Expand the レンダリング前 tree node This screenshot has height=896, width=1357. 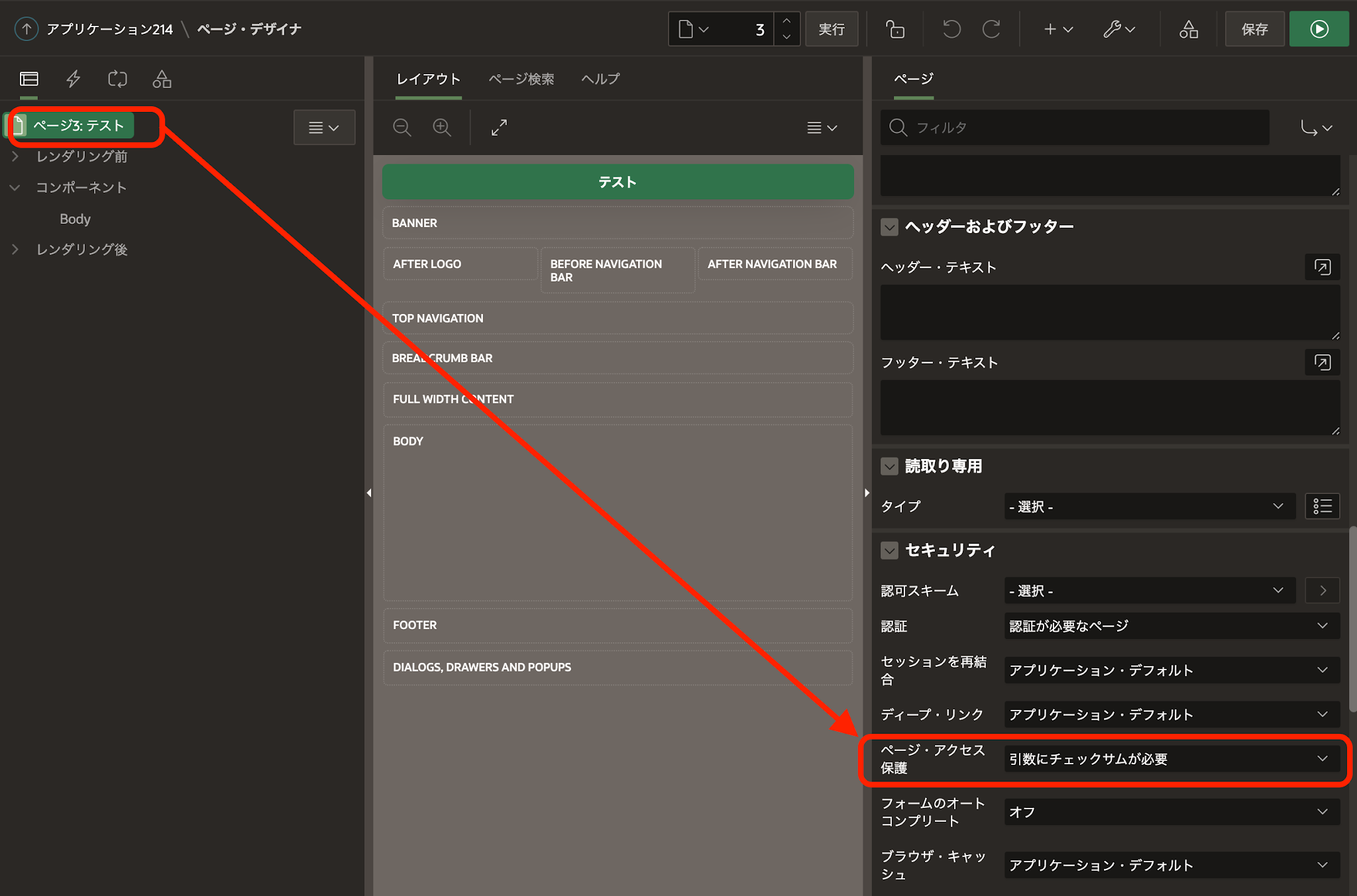15,157
